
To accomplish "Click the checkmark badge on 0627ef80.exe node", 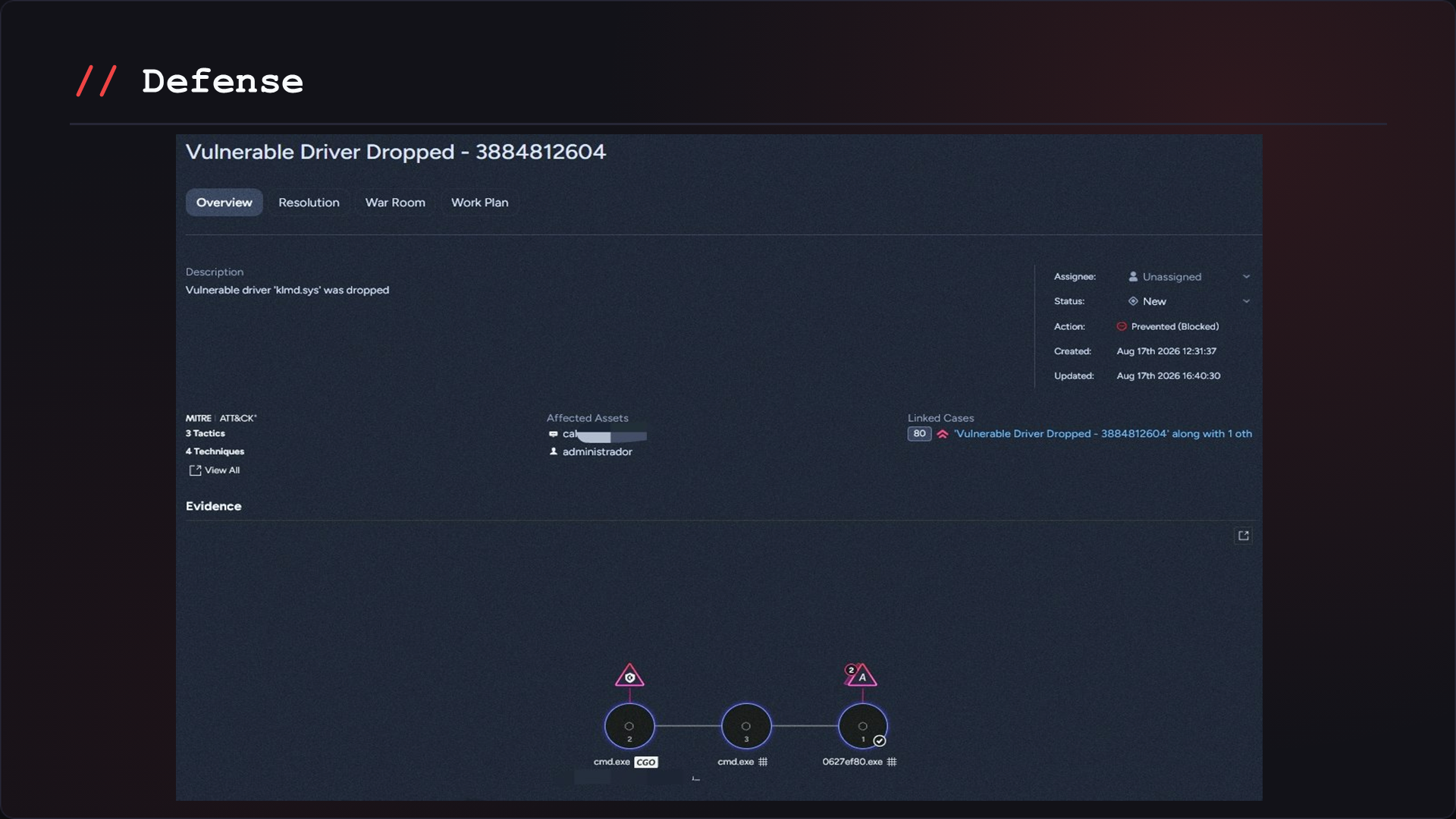I will click(x=880, y=741).
